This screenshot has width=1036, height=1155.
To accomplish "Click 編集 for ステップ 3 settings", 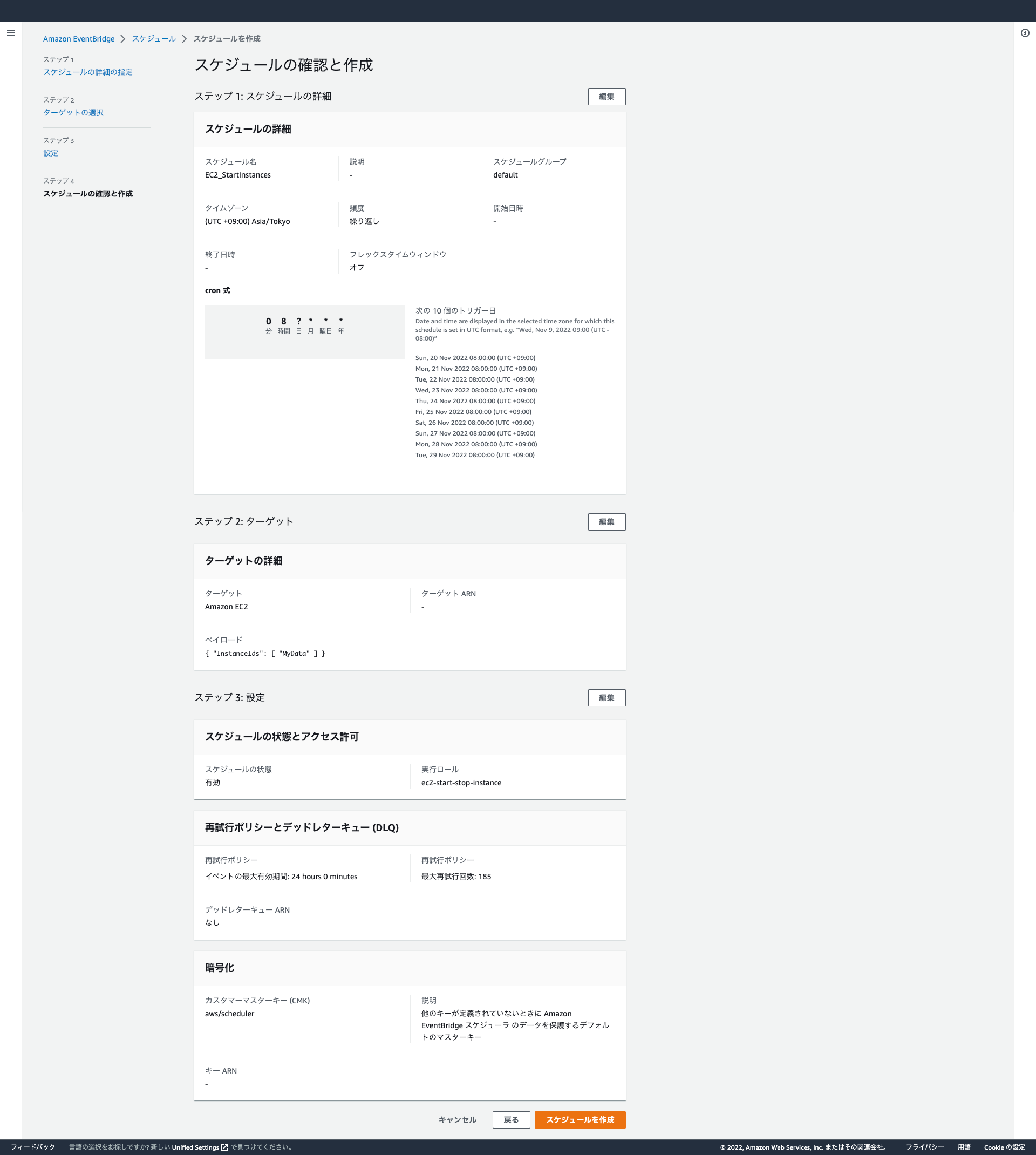I will pyautogui.click(x=606, y=697).
